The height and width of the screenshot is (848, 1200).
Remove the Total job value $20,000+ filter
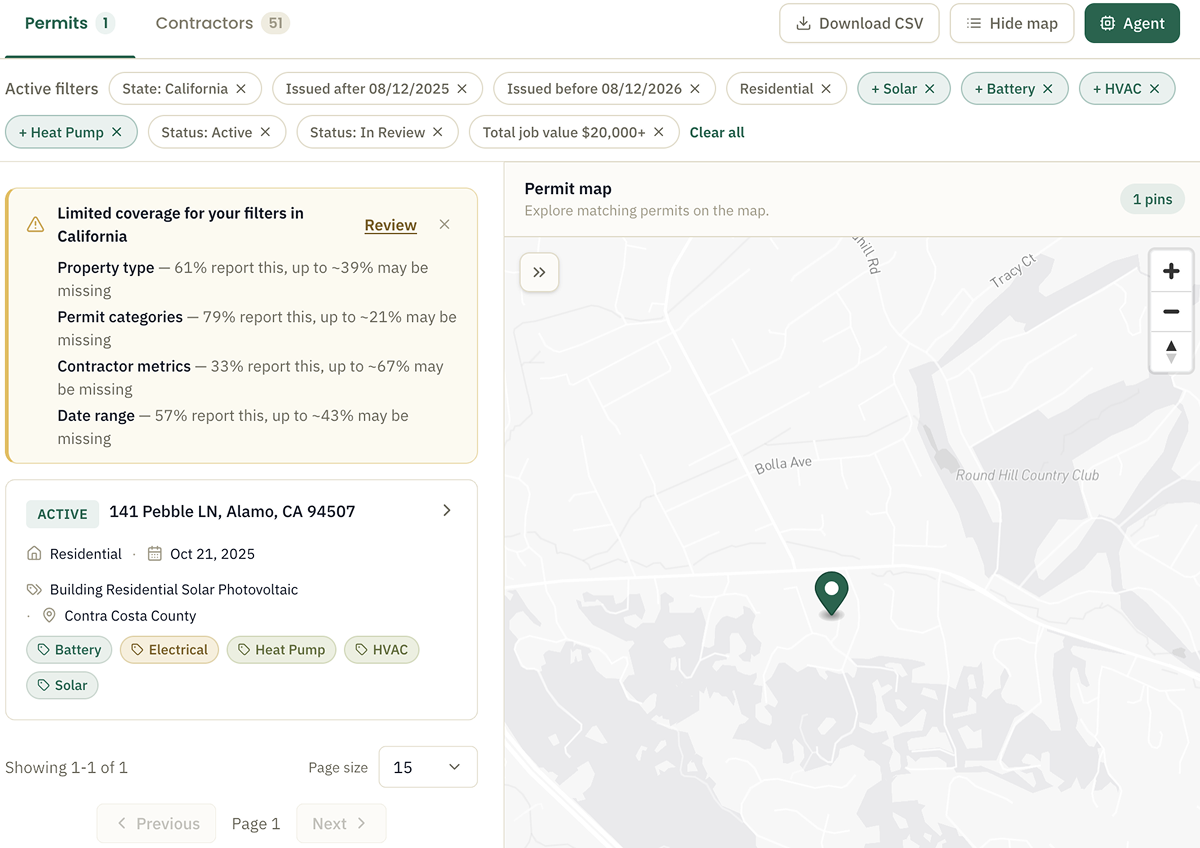[658, 132]
